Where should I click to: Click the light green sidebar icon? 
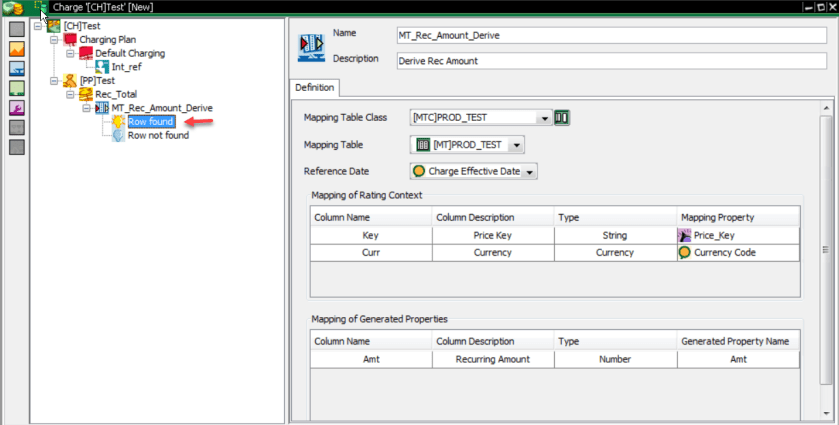click(x=16, y=89)
